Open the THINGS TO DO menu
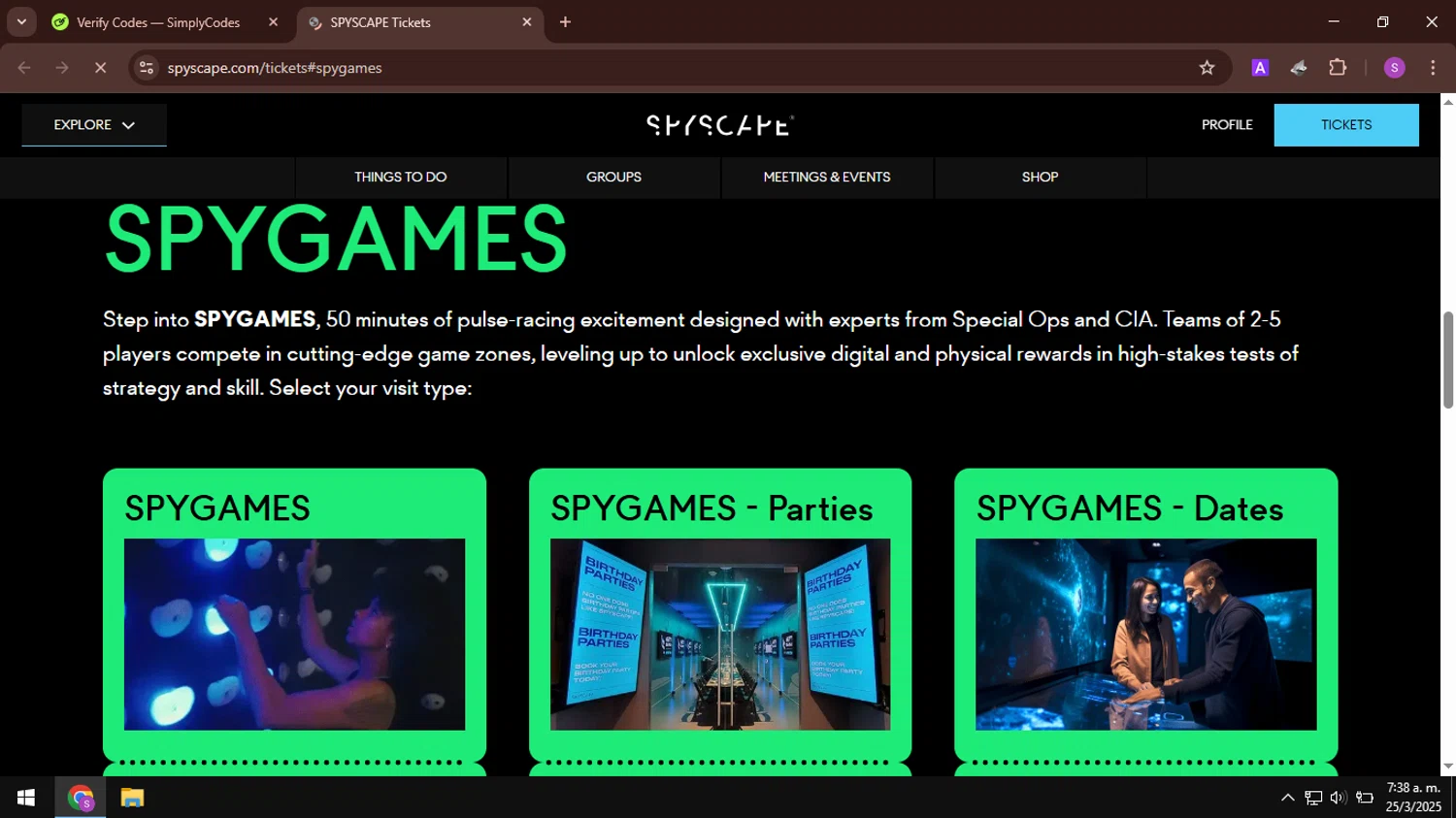 [x=401, y=178]
